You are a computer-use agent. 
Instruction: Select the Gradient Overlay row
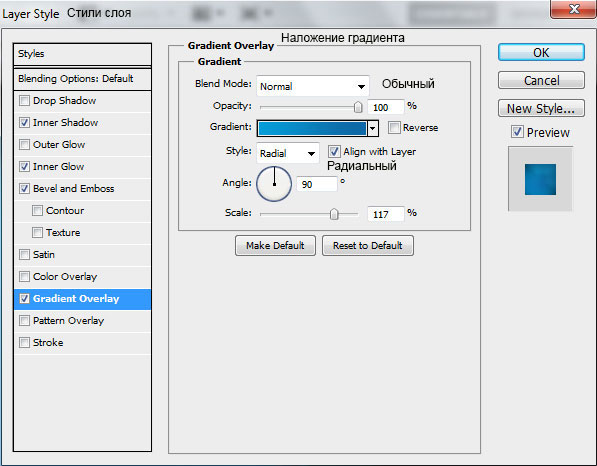click(82, 299)
